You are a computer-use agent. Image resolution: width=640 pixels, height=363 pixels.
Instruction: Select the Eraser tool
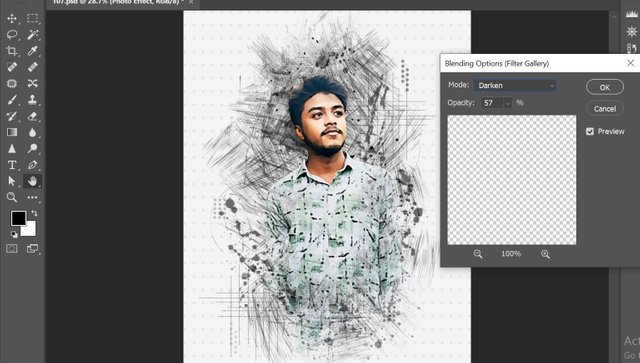[33, 116]
